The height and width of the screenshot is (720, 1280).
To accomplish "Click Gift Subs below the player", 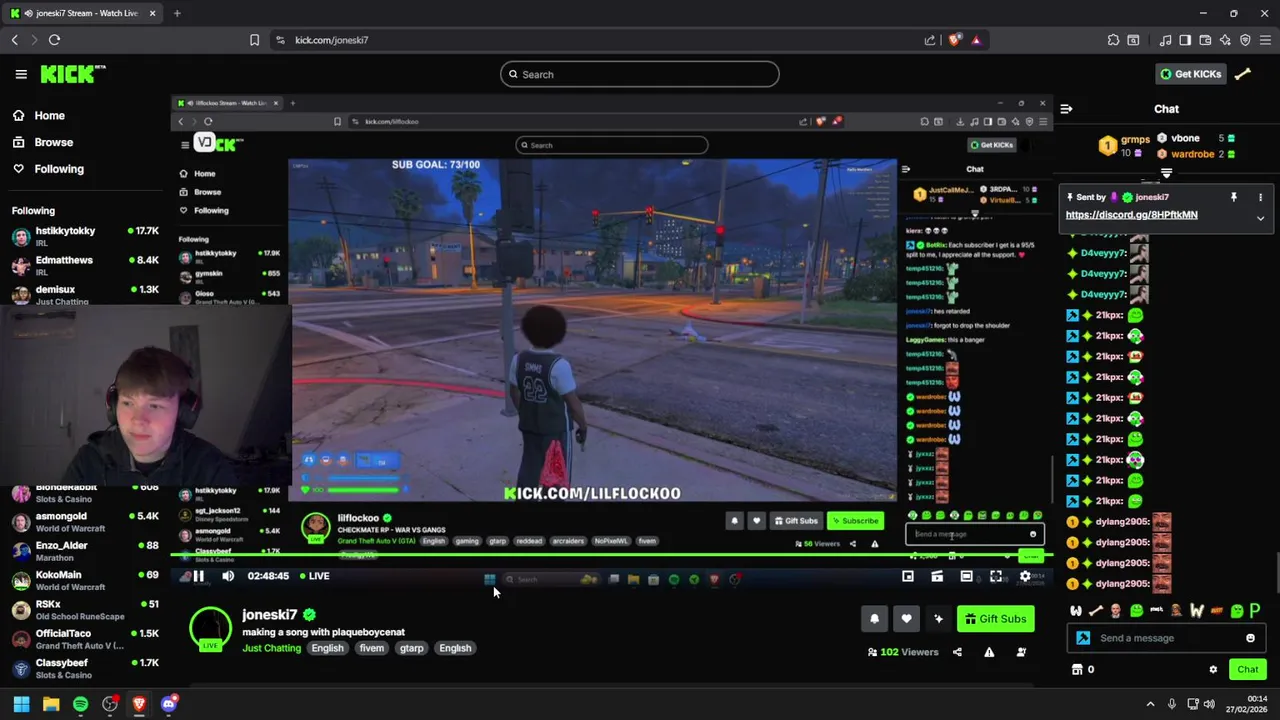I will 995,619.
